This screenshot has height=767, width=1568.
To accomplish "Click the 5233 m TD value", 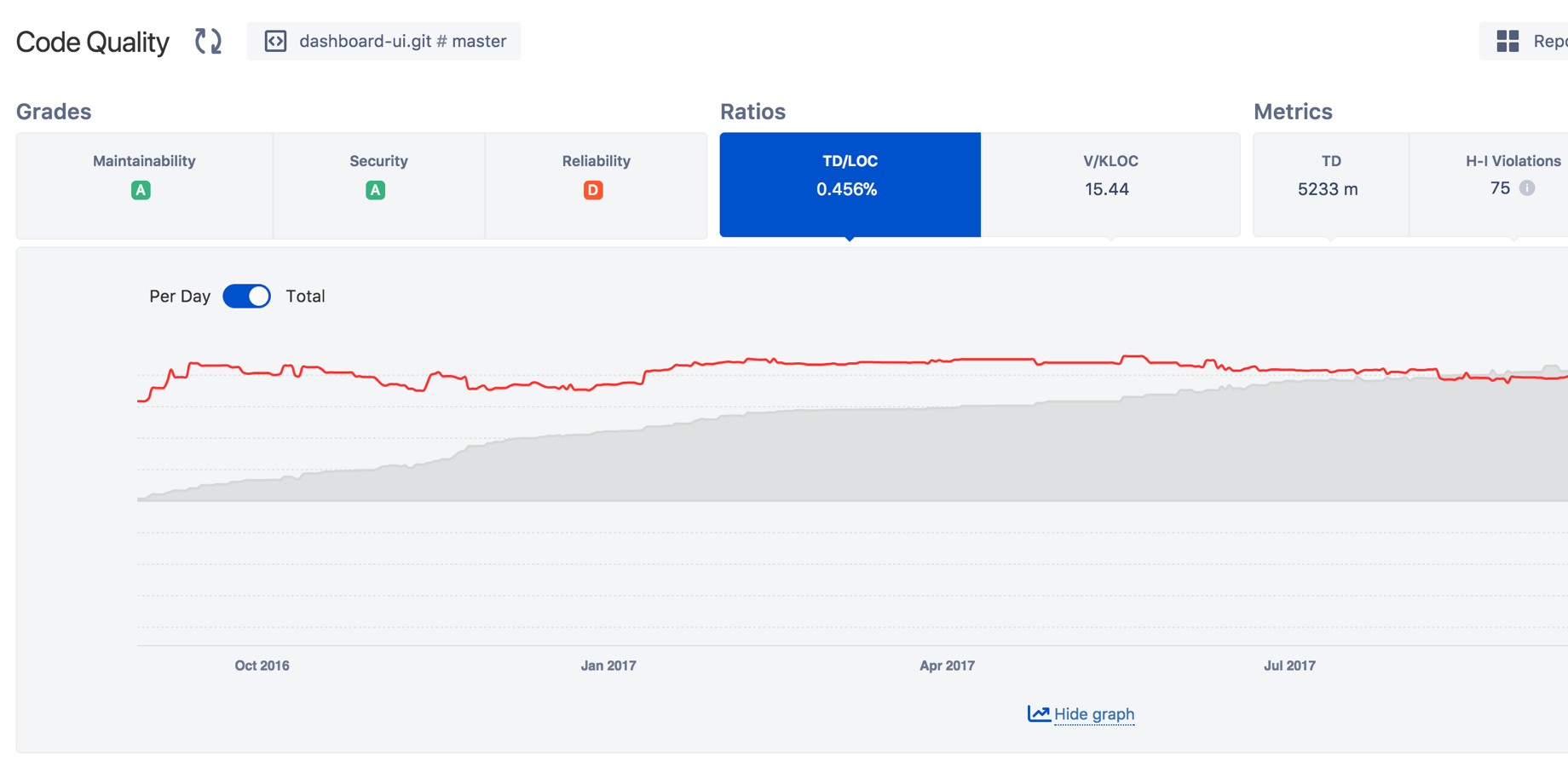I will pyautogui.click(x=1328, y=189).
